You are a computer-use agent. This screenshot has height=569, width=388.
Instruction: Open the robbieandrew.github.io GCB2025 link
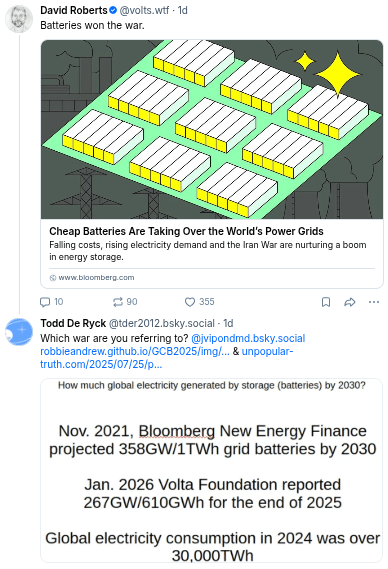135,351
